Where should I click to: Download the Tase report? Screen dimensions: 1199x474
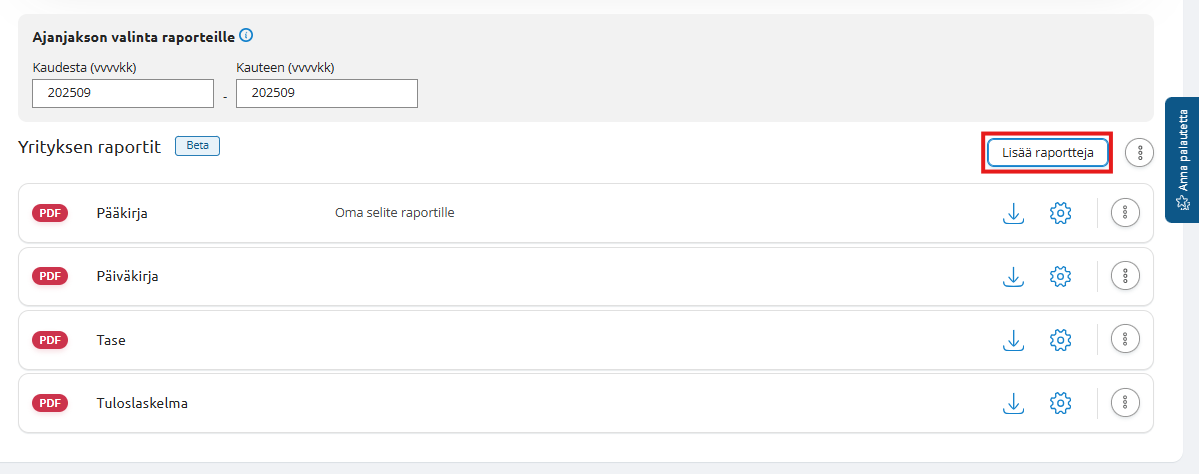pos(1014,340)
